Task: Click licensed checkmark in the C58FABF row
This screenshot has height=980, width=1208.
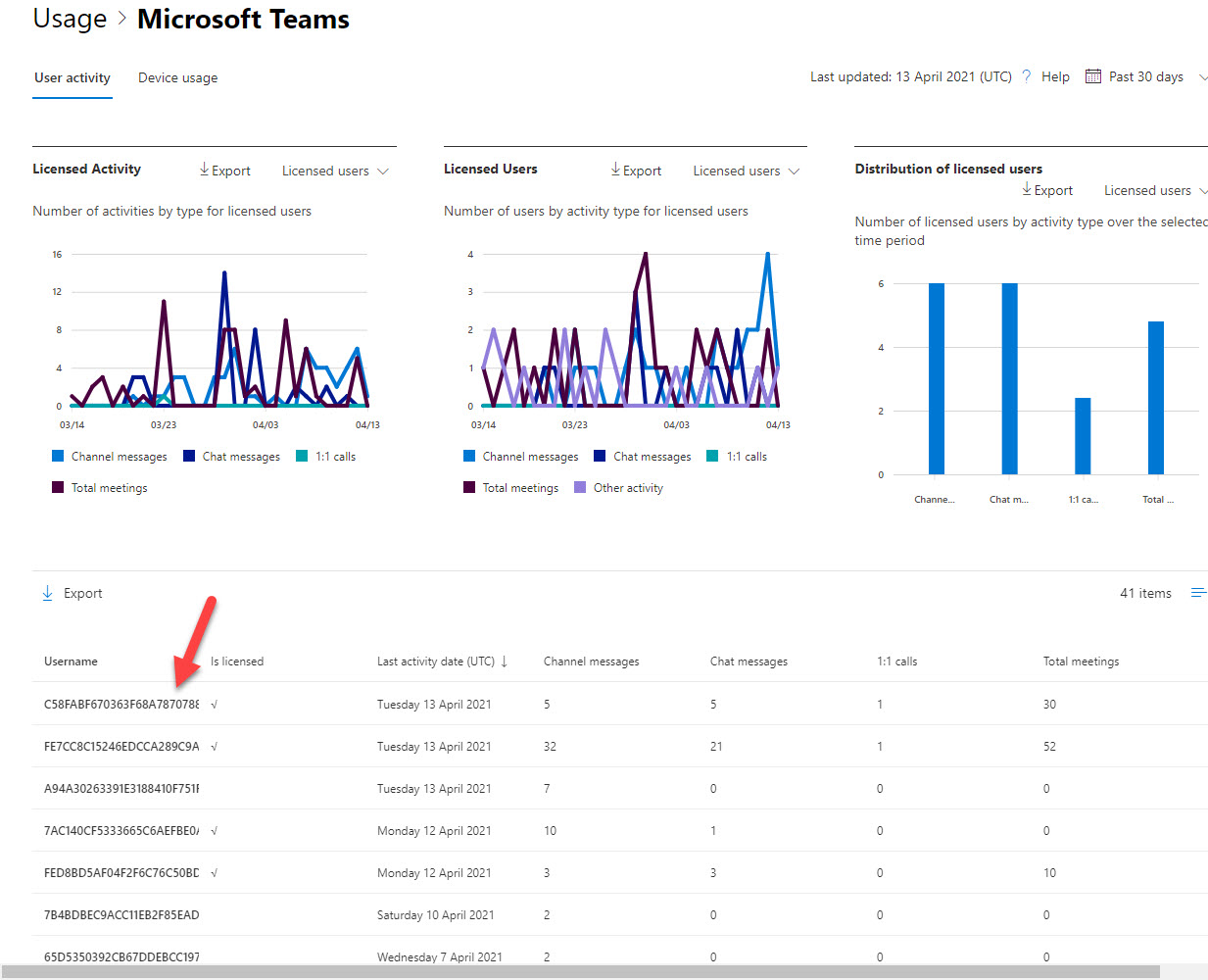Action: tap(215, 705)
